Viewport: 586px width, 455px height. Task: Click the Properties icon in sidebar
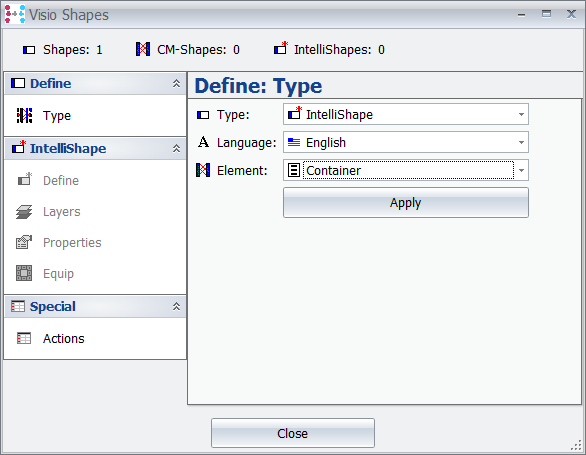coord(24,242)
